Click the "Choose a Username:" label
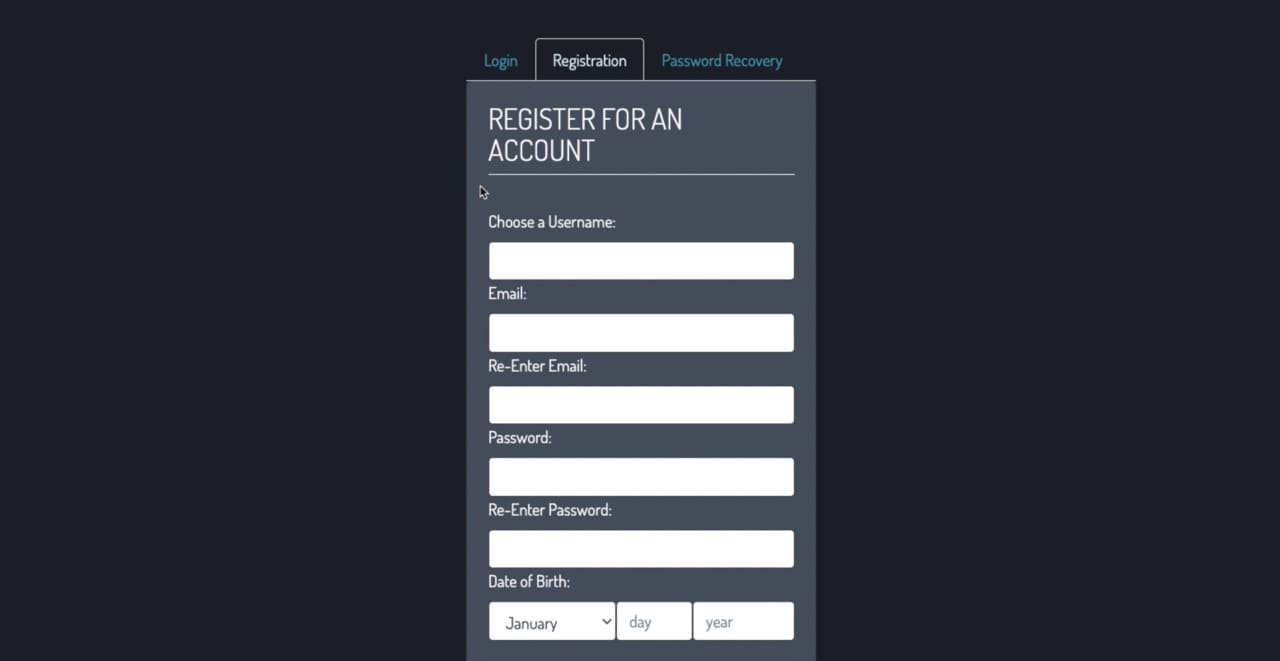This screenshot has width=1280, height=661. (552, 222)
